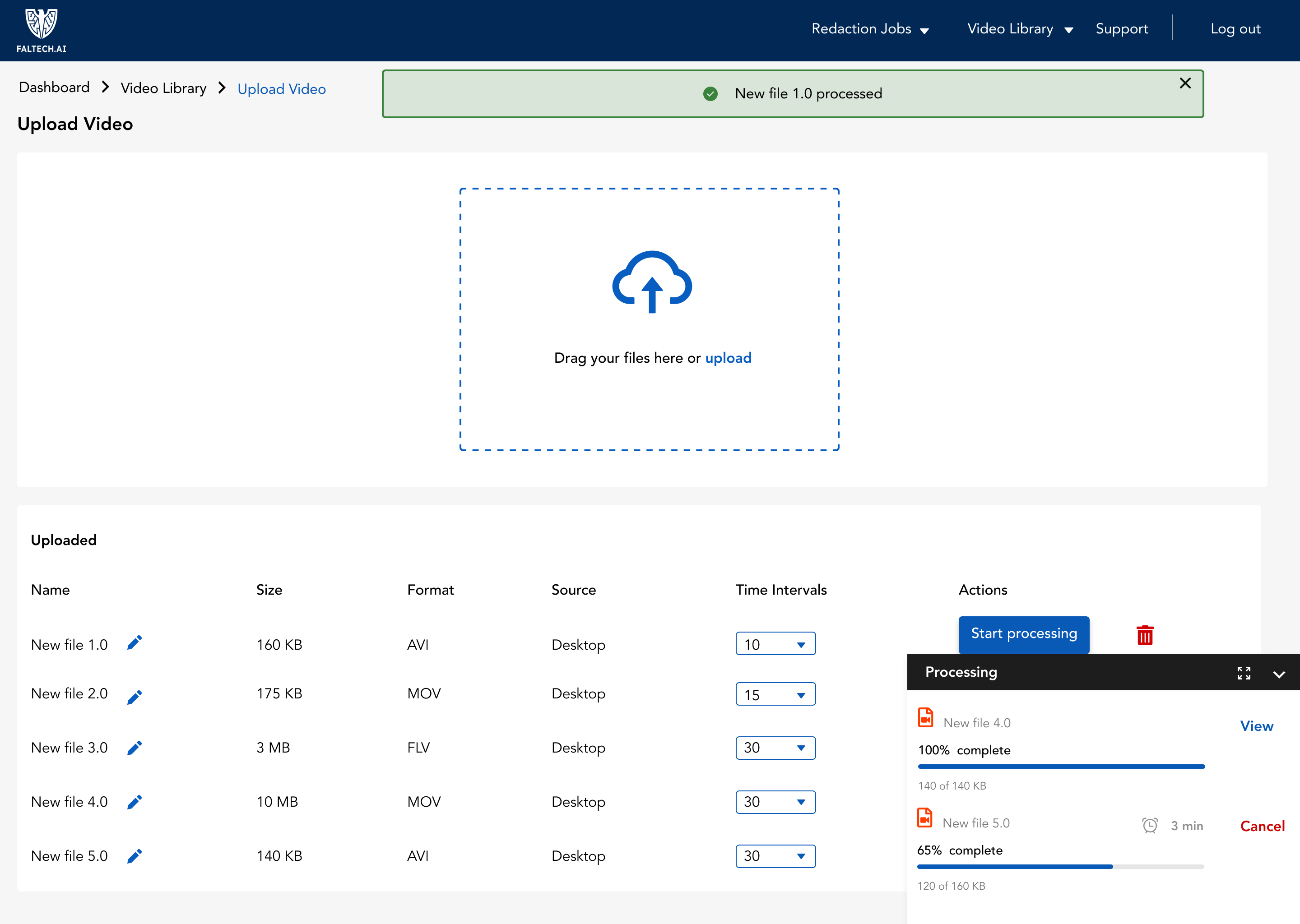Click the pencil icon beside New file 5.0
Screen dimensions: 1300x924
coord(135,856)
